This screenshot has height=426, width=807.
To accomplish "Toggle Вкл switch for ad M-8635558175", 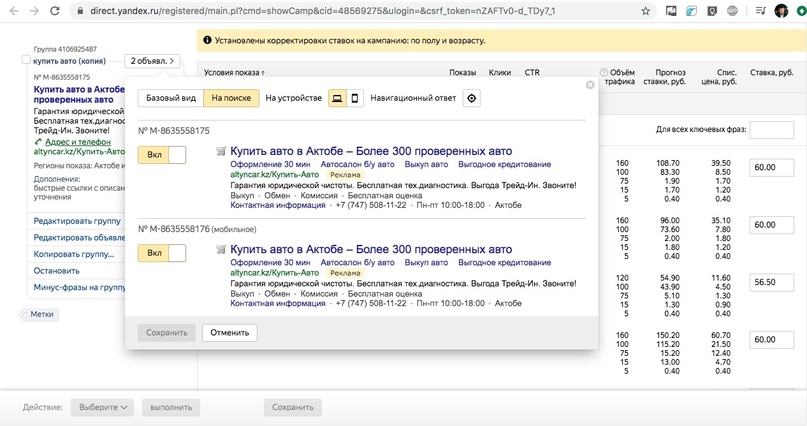I will [x=162, y=155].
